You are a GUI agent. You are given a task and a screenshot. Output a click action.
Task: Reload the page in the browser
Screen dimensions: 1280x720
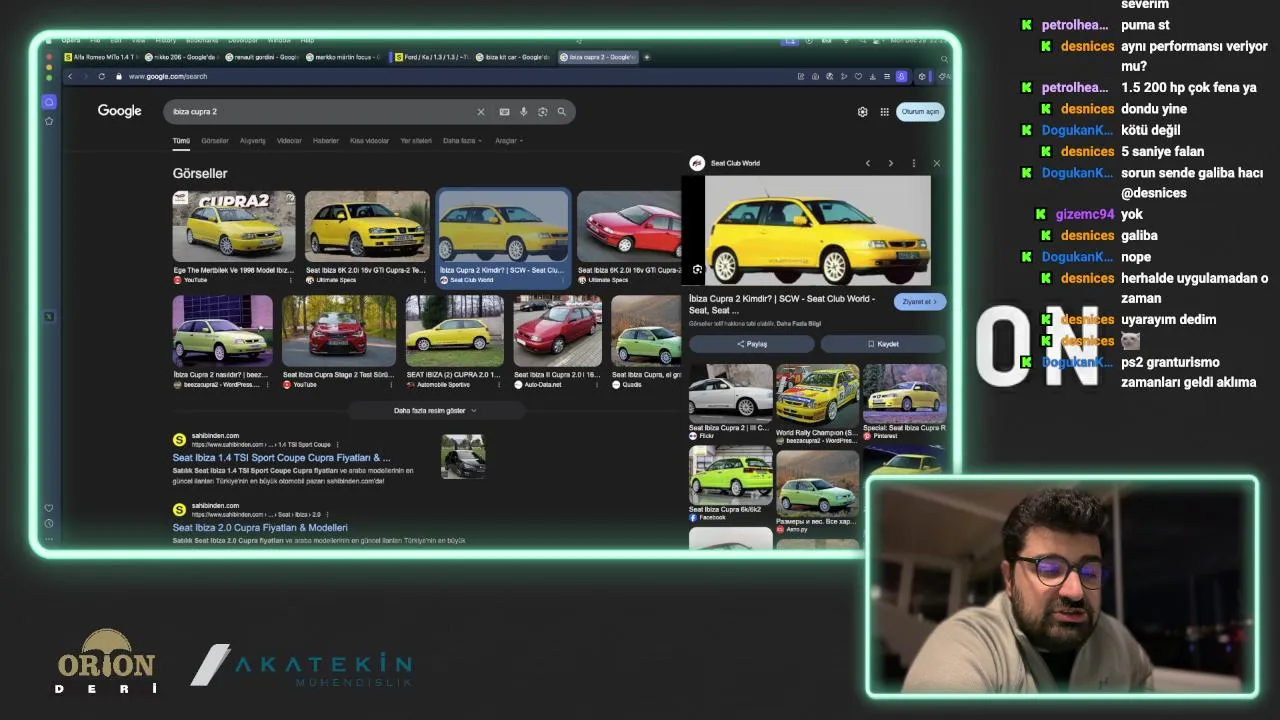[101, 76]
